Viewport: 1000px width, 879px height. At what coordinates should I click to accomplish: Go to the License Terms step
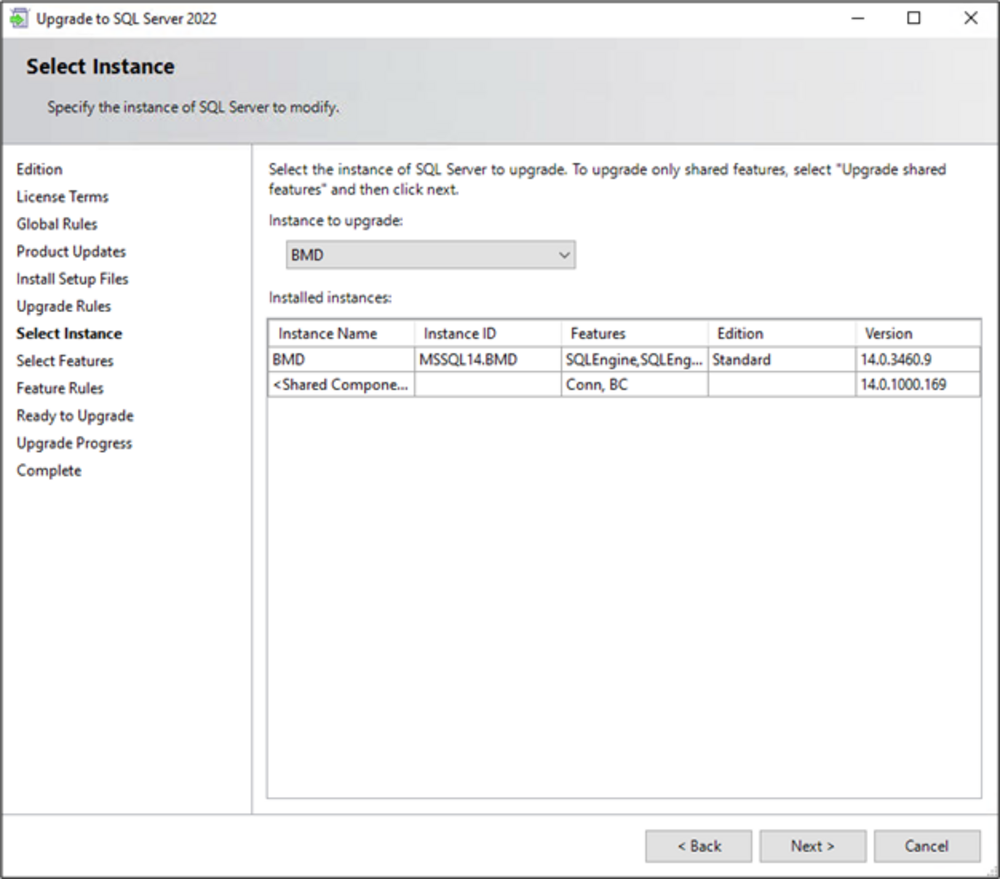click(x=62, y=197)
